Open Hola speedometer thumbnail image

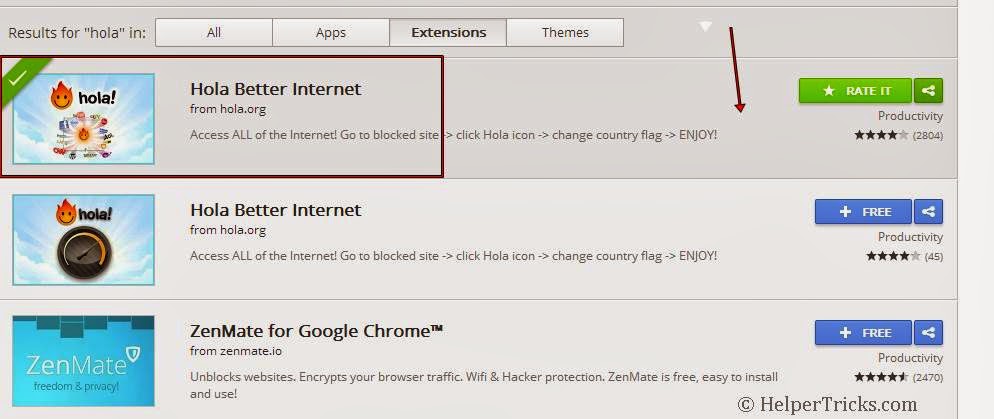[x=84, y=240]
